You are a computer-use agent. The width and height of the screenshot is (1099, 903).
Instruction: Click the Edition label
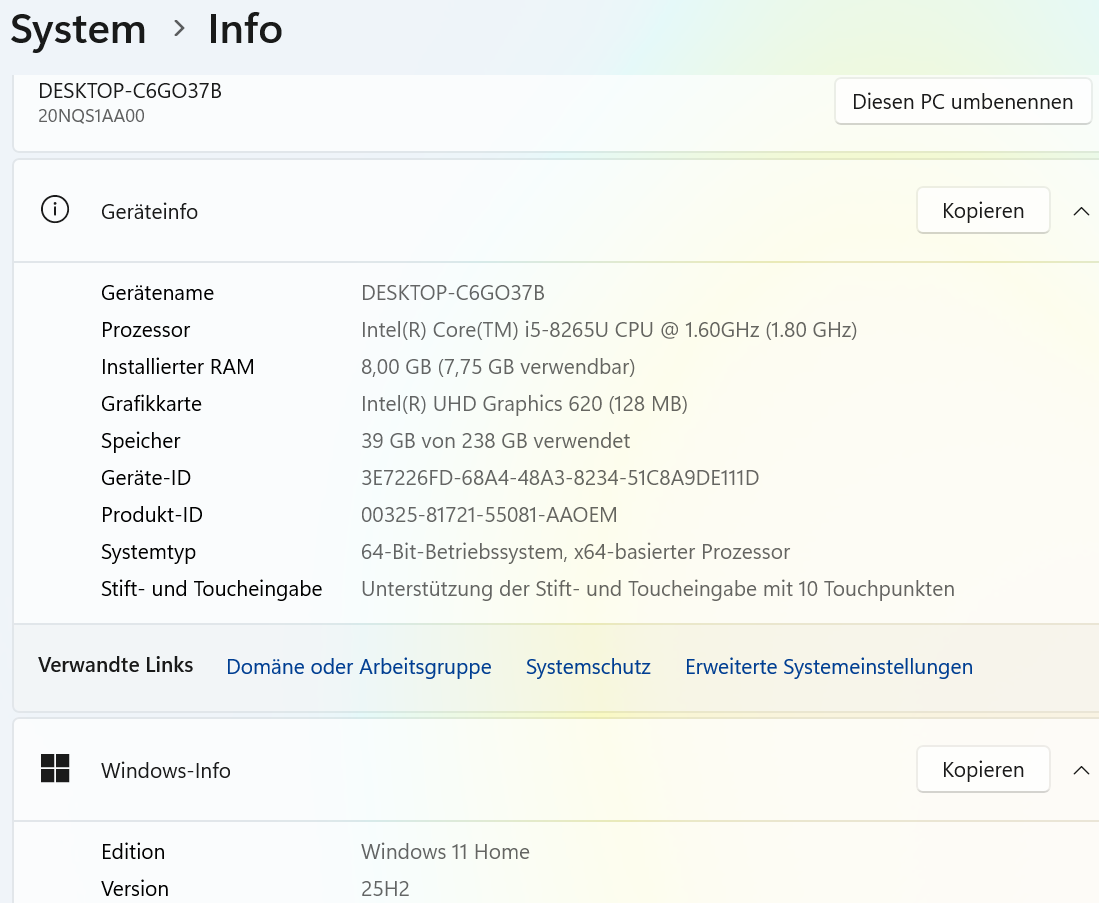pos(132,852)
